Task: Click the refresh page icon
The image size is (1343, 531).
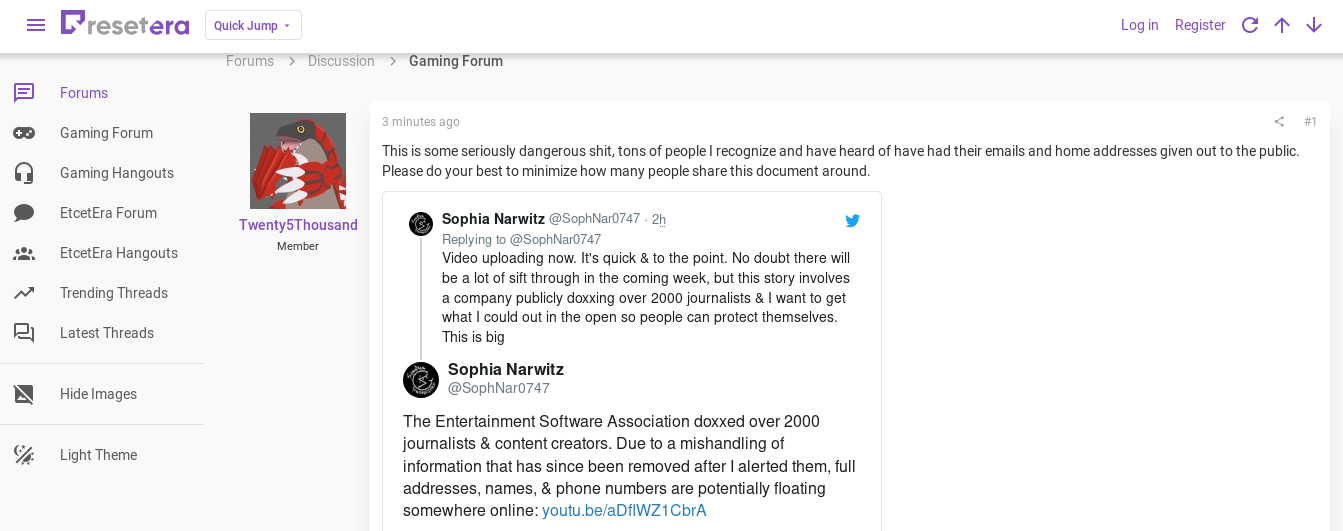Action: [1250, 25]
